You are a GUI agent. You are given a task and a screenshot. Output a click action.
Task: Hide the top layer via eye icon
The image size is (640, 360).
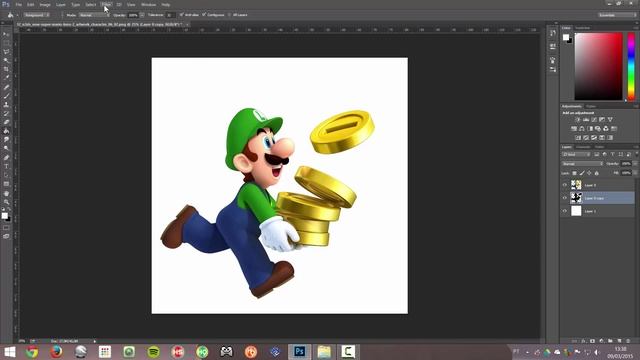(565, 185)
